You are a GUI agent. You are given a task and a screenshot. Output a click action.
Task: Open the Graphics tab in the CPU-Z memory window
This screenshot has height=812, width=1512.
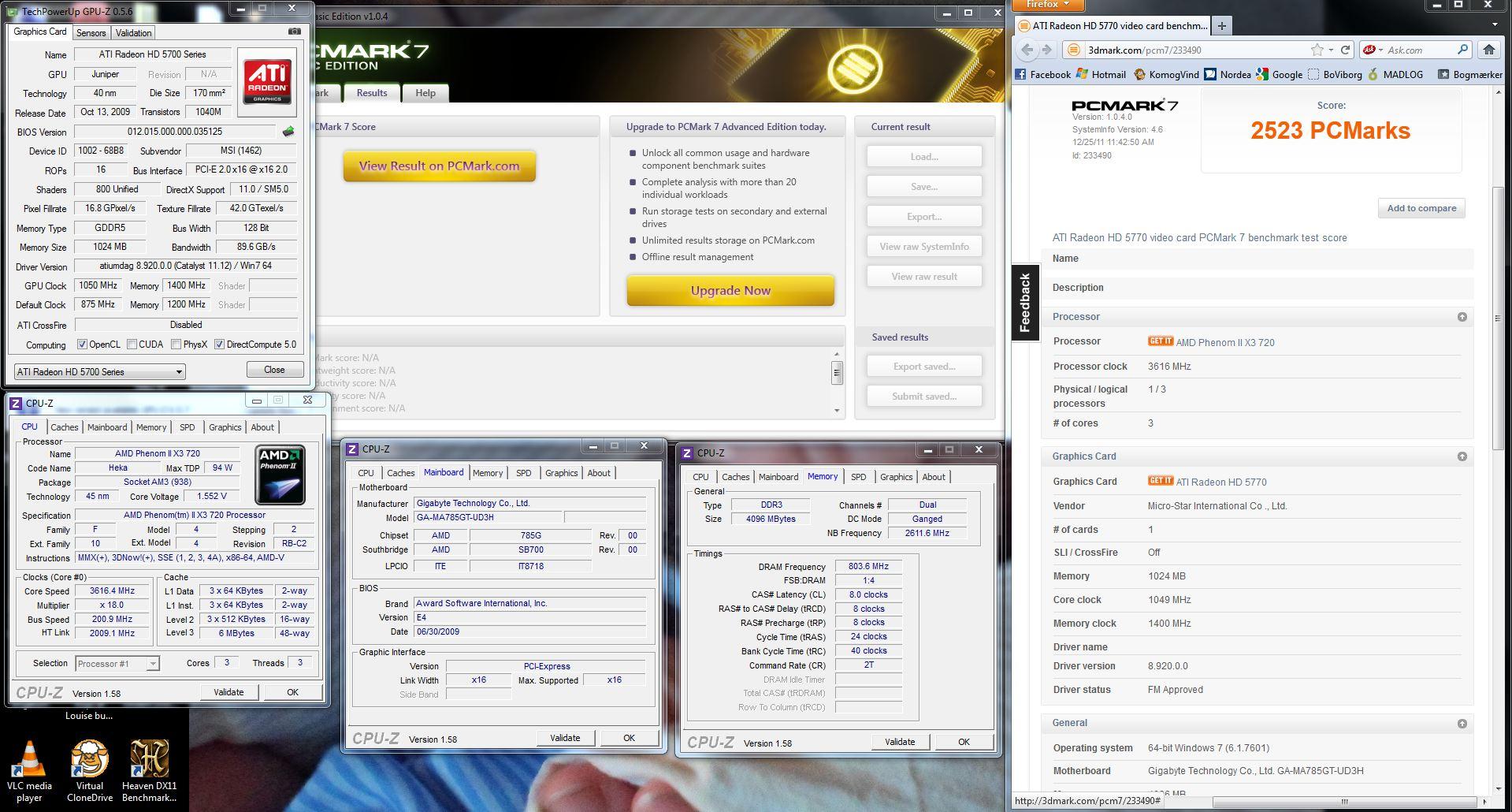click(896, 477)
